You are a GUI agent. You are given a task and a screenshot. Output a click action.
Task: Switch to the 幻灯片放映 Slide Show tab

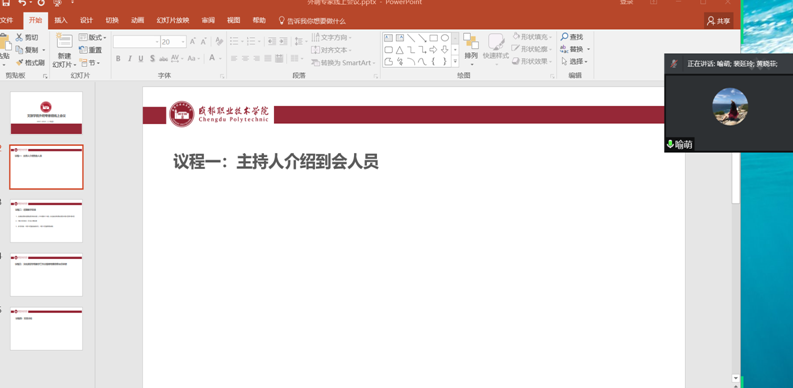pyautogui.click(x=172, y=21)
